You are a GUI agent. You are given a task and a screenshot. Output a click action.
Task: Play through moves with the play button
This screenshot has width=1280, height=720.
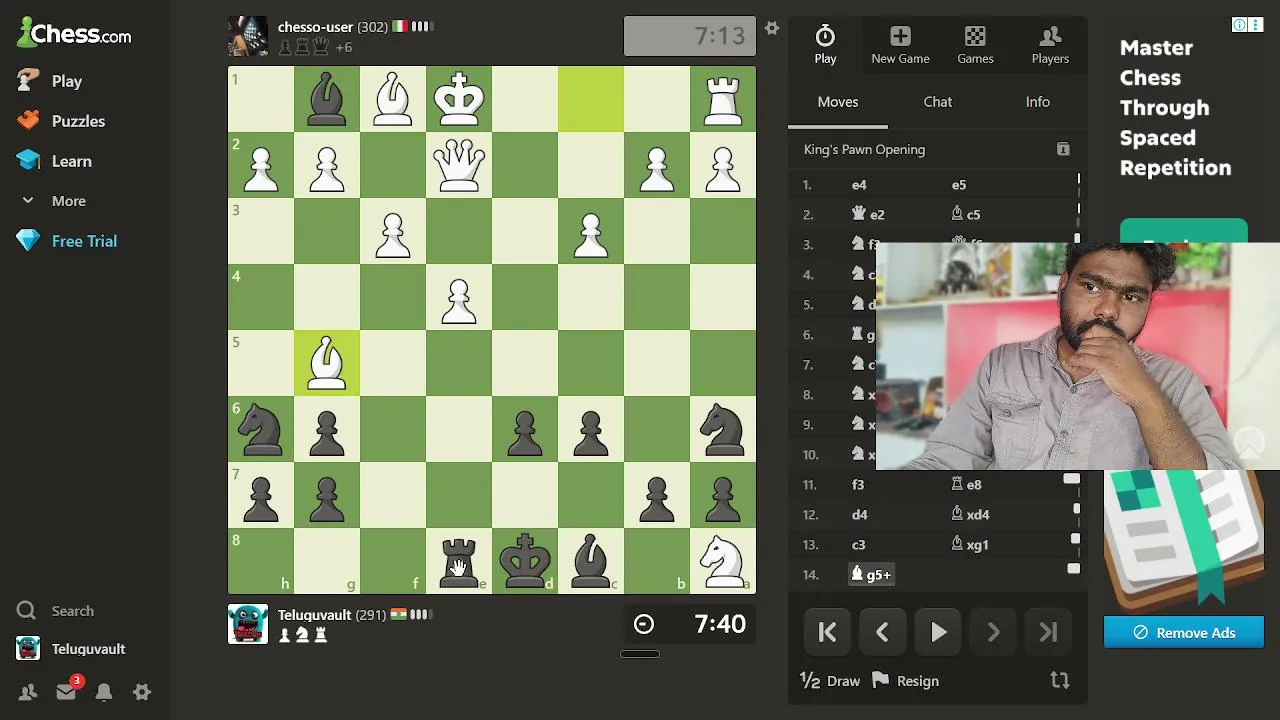point(938,632)
